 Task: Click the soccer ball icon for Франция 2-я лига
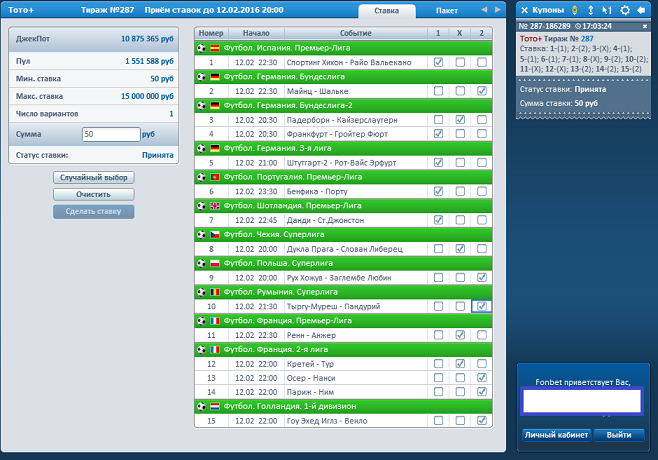pos(201,349)
